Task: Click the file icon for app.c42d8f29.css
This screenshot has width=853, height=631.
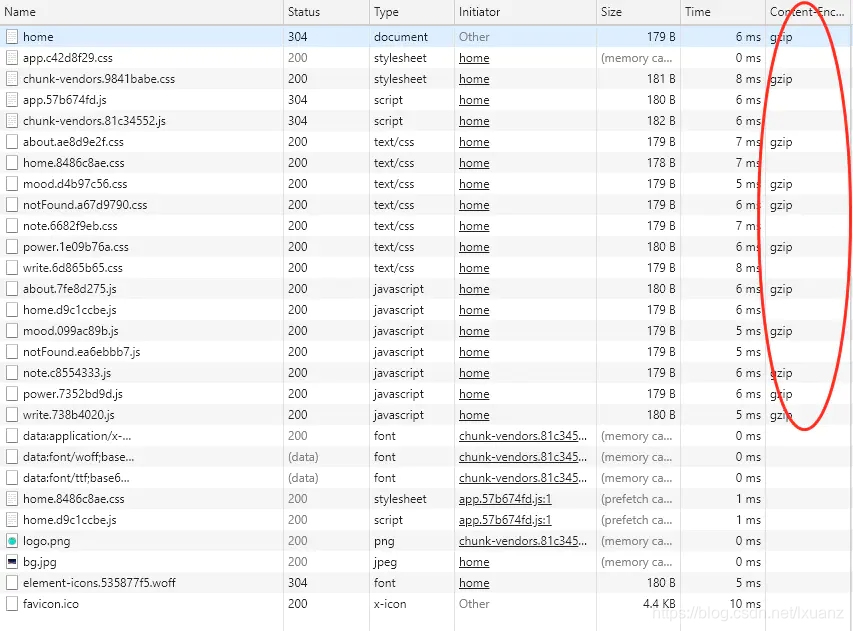Action: tap(11, 58)
